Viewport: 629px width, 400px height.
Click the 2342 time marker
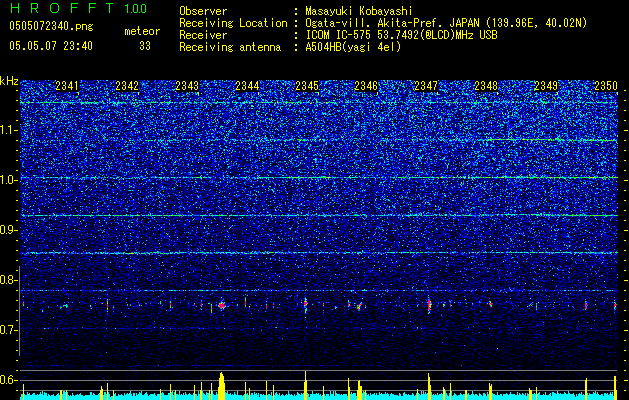point(127,86)
